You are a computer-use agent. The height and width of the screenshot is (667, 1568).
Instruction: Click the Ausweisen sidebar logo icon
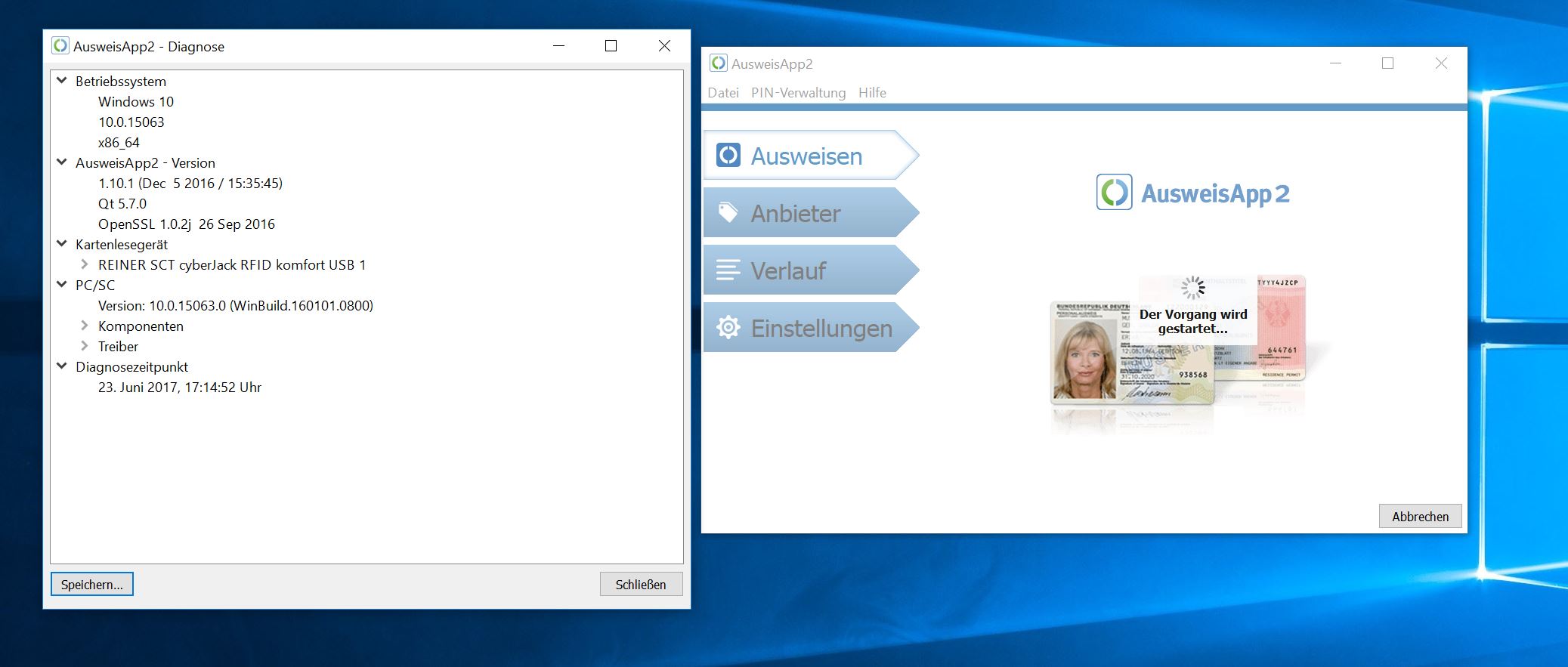(728, 156)
